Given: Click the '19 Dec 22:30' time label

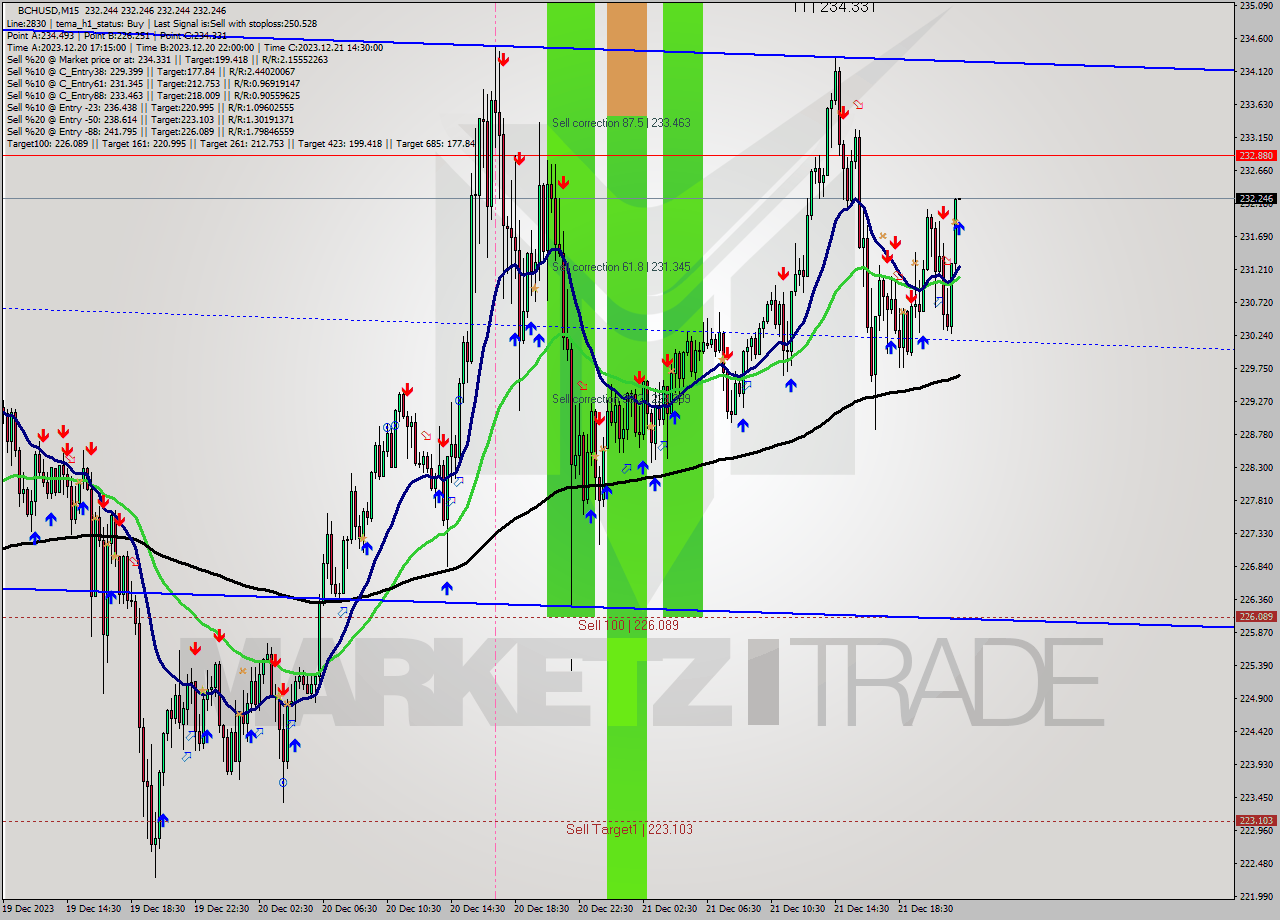Looking at the screenshot, I should coord(222,909).
